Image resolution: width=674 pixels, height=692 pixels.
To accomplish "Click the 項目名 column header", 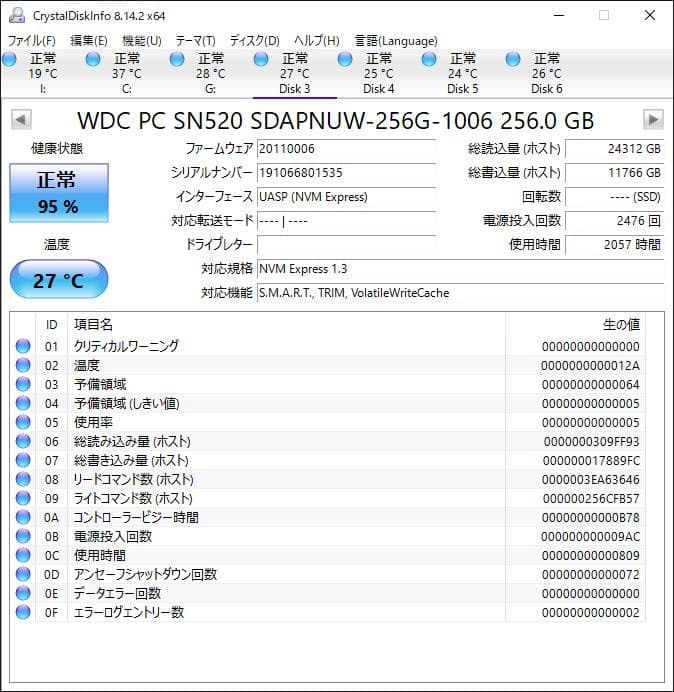I will coord(93,324).
